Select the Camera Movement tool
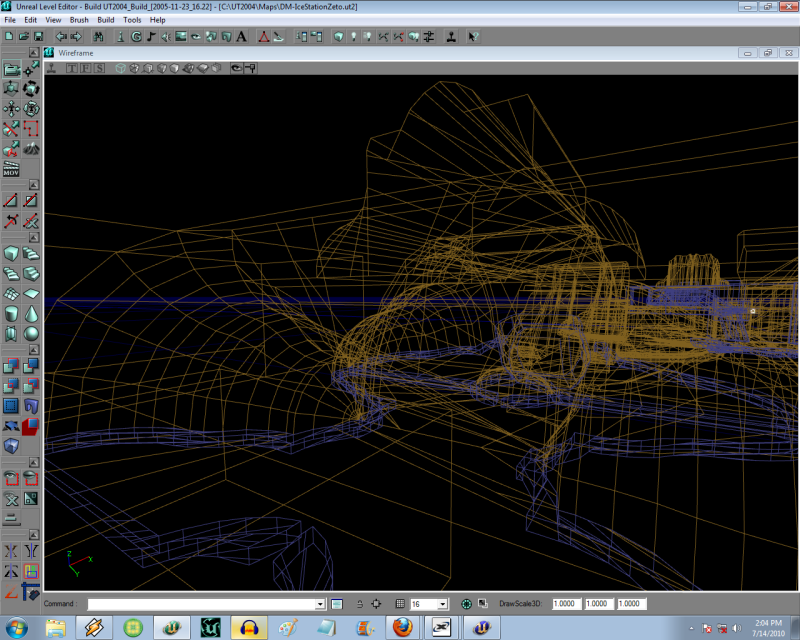This screenshot has width=800, height=640. (11, 69)
